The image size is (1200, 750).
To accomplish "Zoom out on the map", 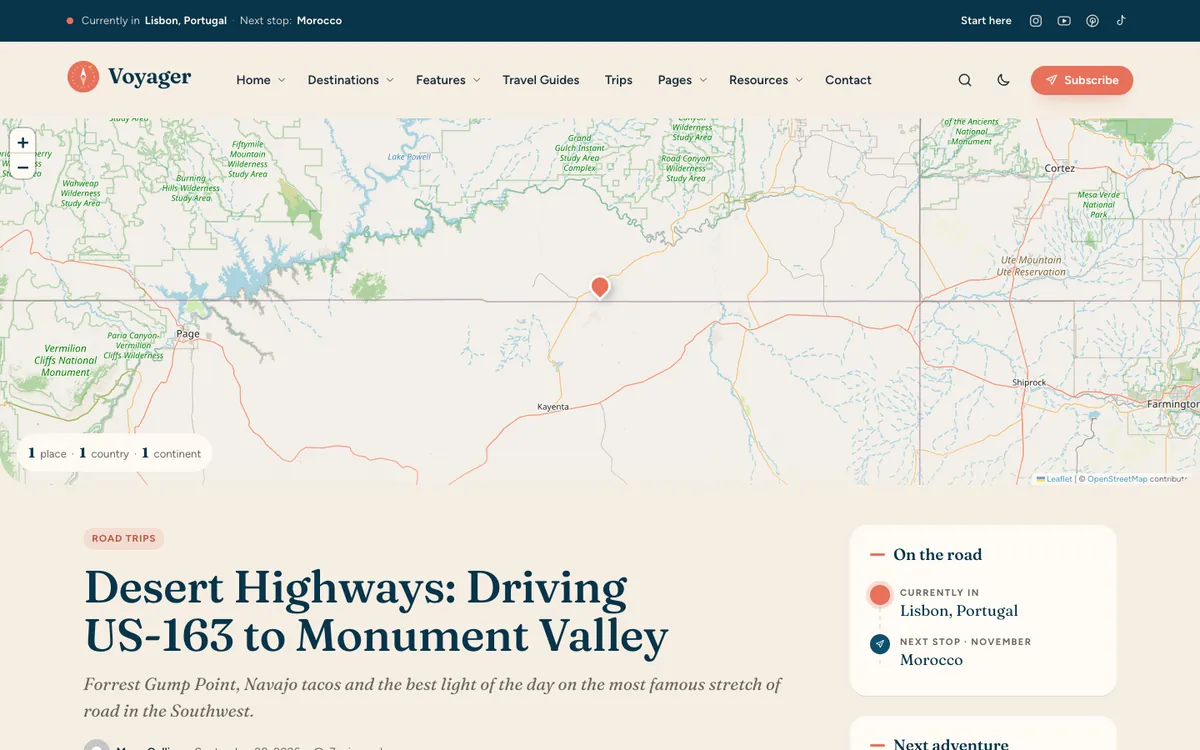I will coord(22,168).
